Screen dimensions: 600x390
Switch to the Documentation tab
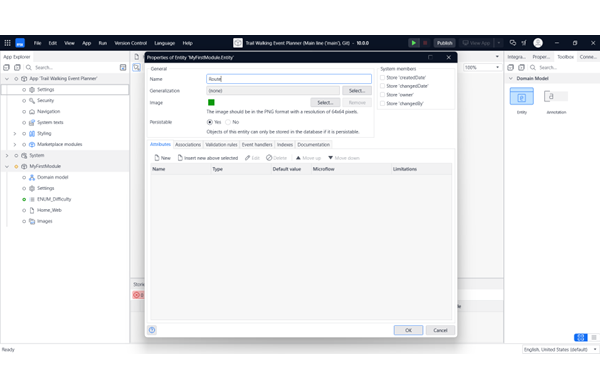point(313,145)
